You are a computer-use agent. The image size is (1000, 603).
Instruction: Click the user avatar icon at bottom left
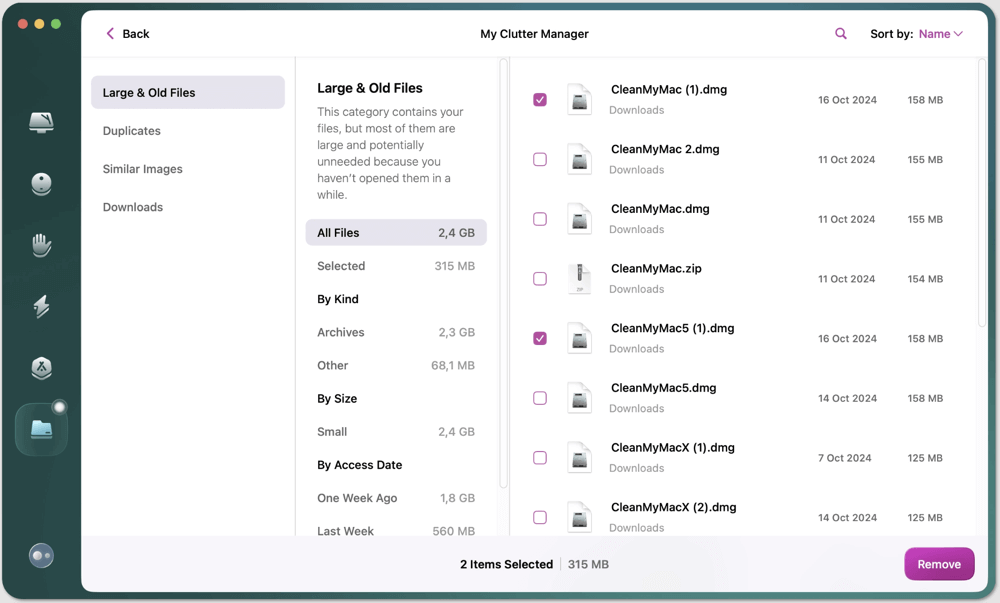pos(40,555)
